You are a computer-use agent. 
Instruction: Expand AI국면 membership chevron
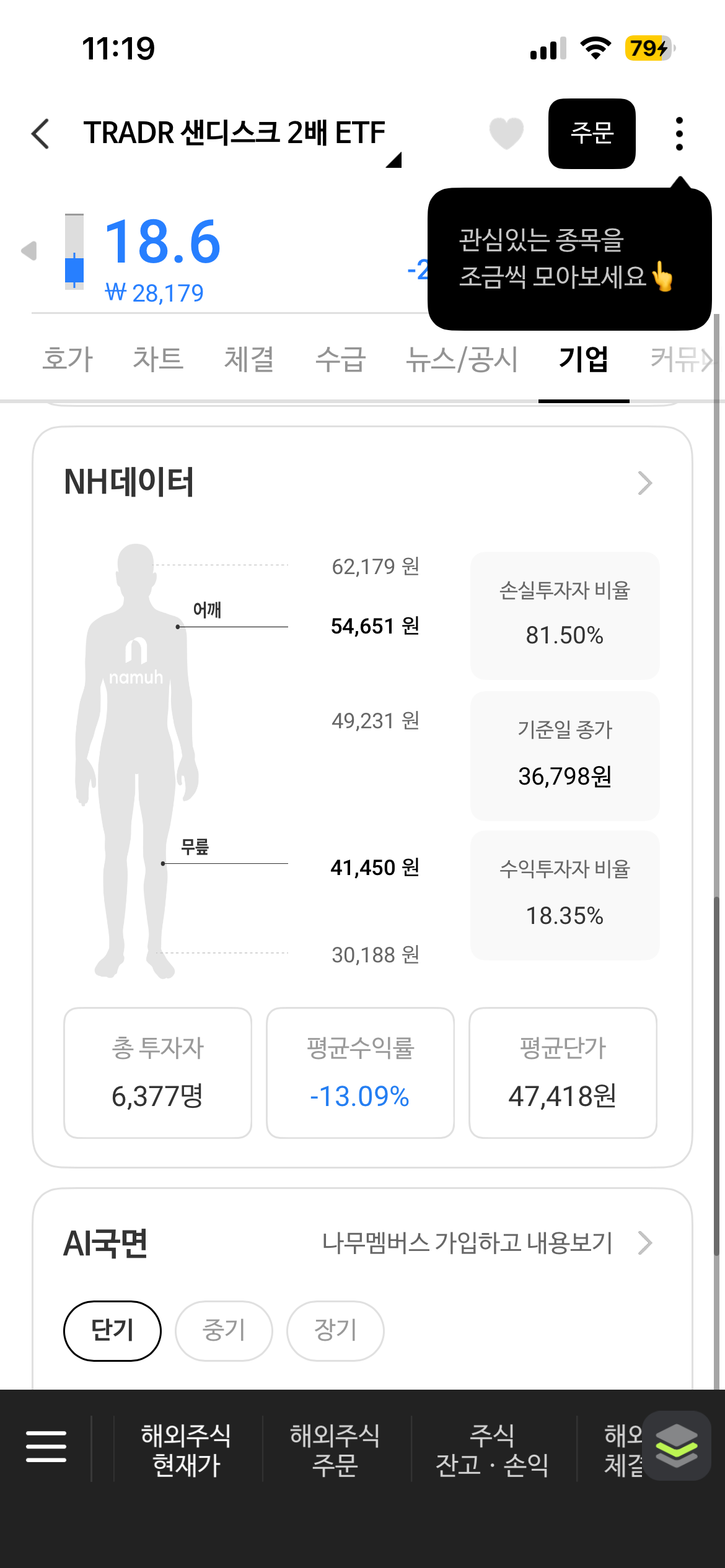click(644, 1243)
